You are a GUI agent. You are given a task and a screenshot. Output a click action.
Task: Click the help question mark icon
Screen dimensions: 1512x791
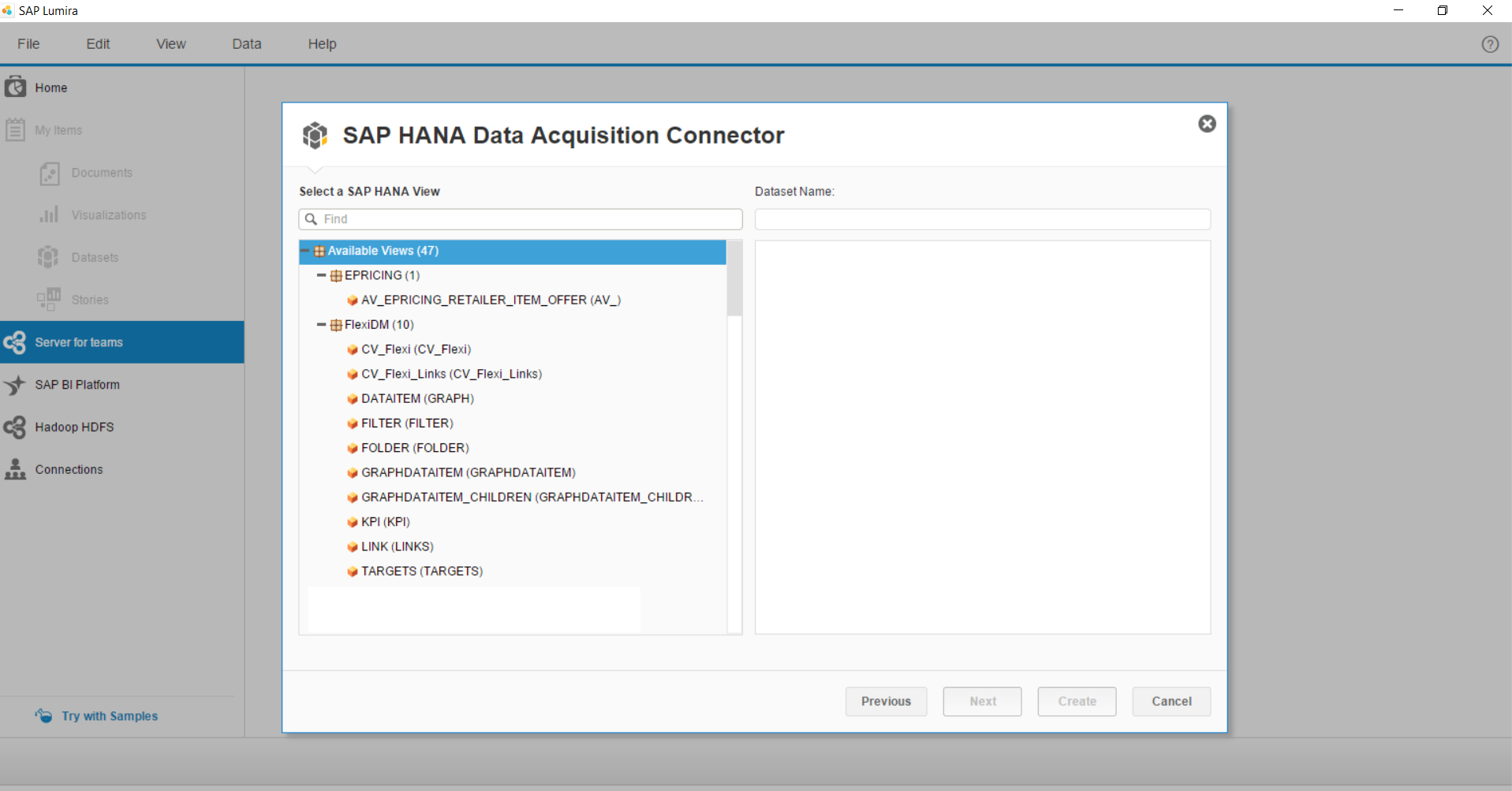(x=1490, y=44)
